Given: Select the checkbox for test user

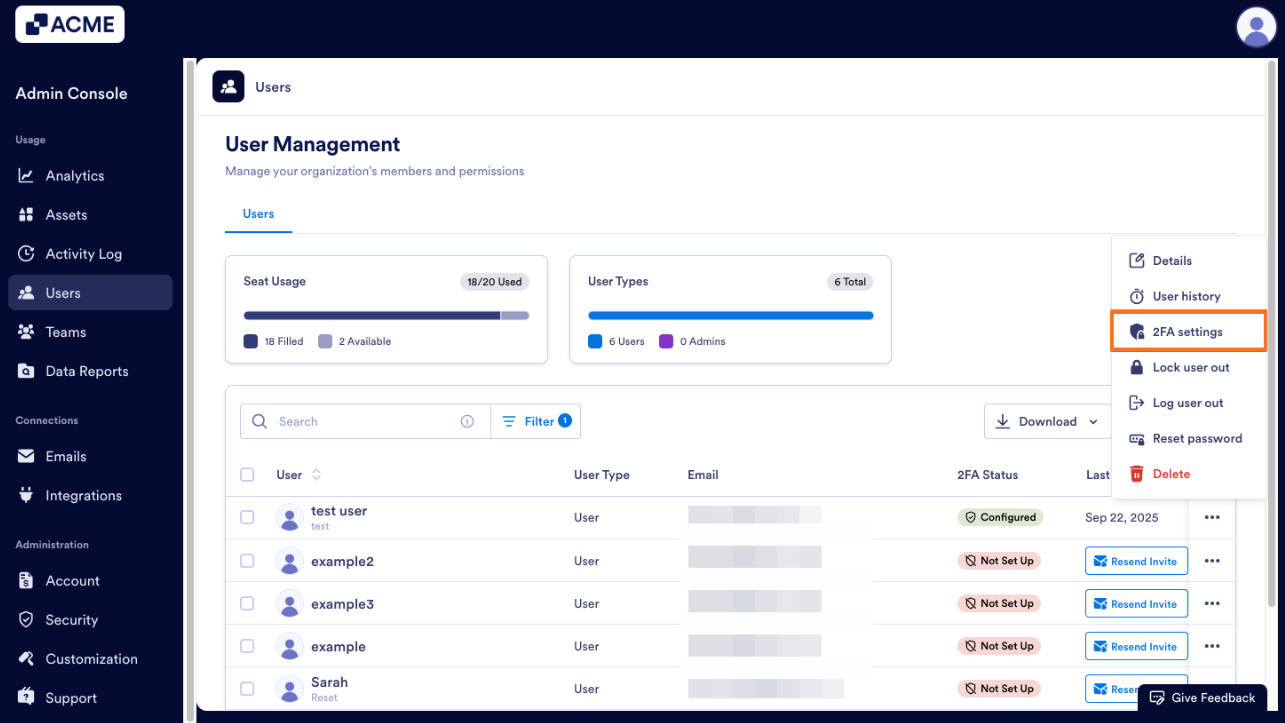Looking at the screenshot, I should (x=247, y=518).
